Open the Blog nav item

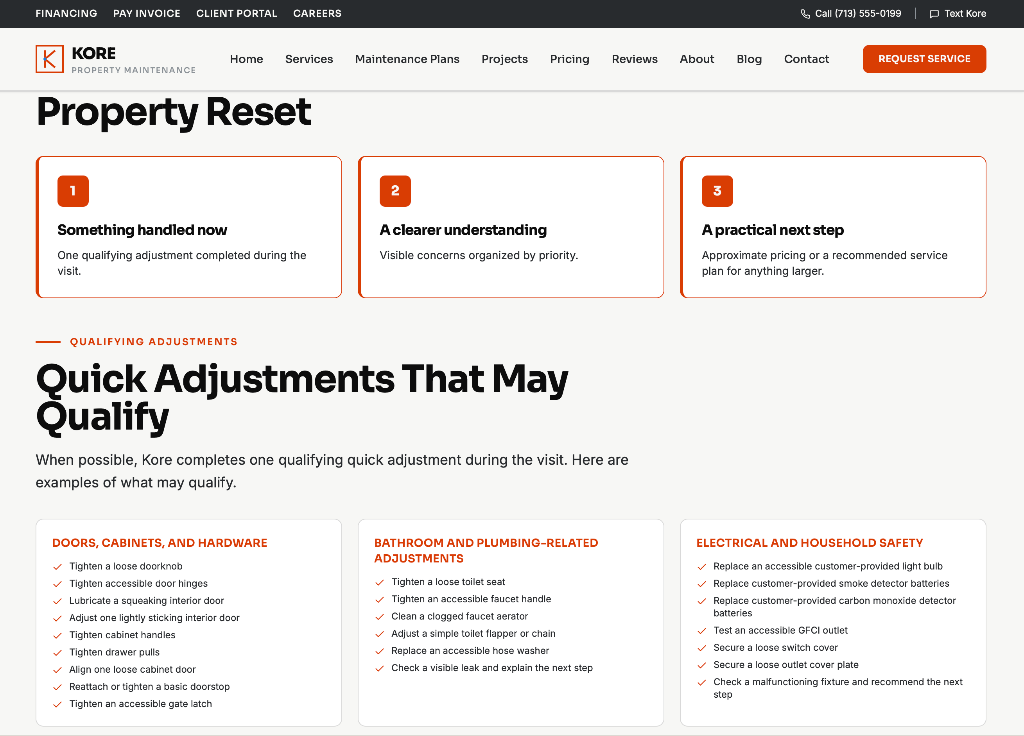pyautogui.click(x=749, y=59)
